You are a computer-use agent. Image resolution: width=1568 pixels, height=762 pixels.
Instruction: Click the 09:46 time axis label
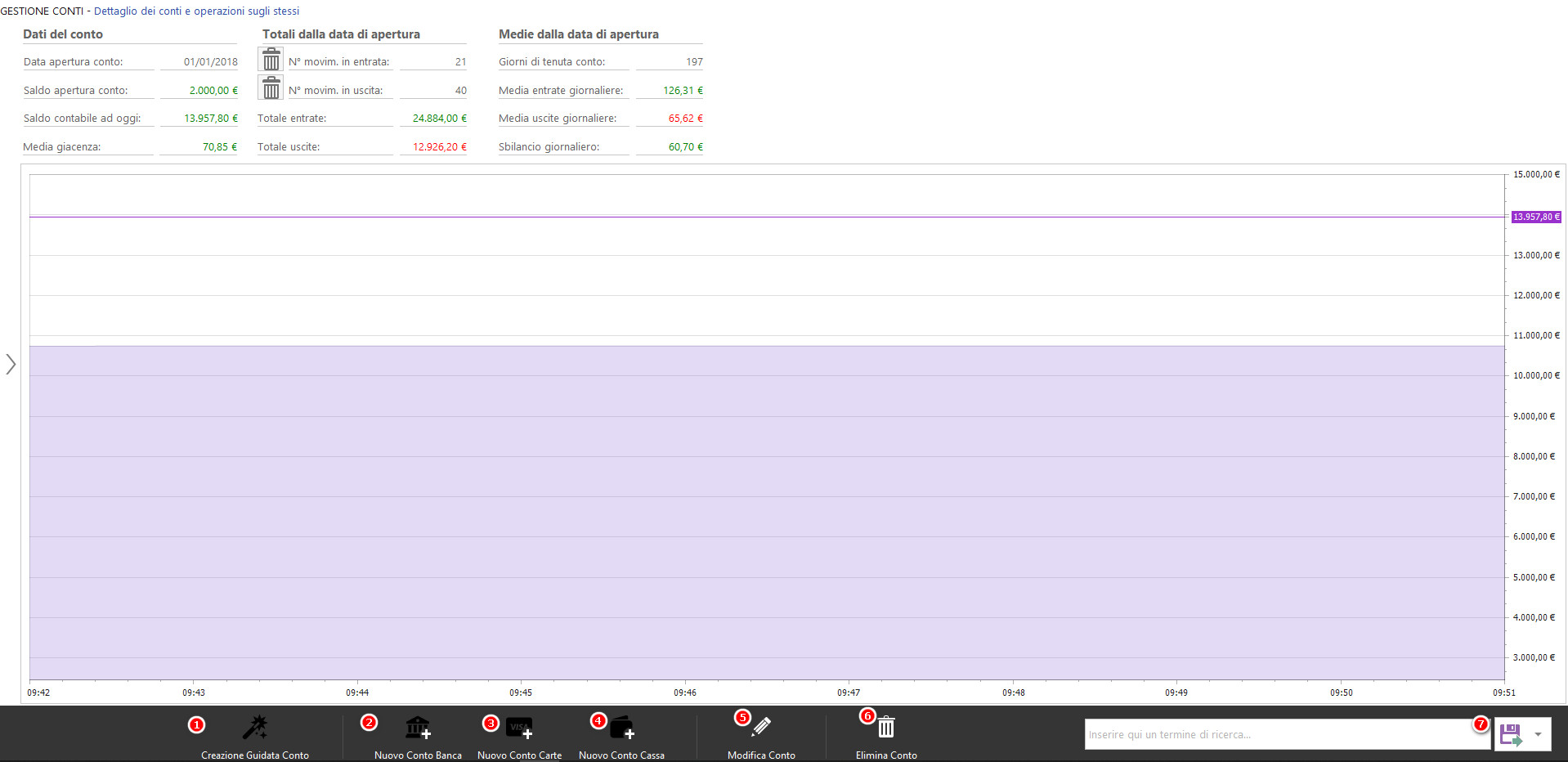click(x=685, y=693)
